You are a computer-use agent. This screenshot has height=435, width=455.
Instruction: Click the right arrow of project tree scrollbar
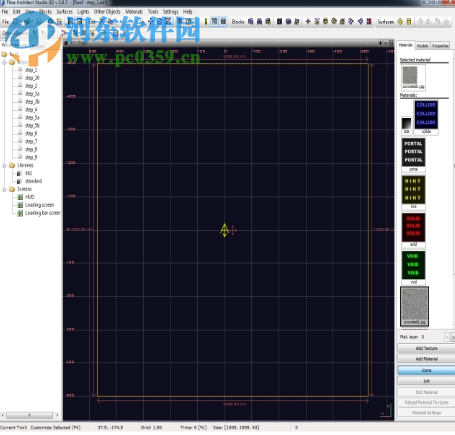click(x=57, y=415)
